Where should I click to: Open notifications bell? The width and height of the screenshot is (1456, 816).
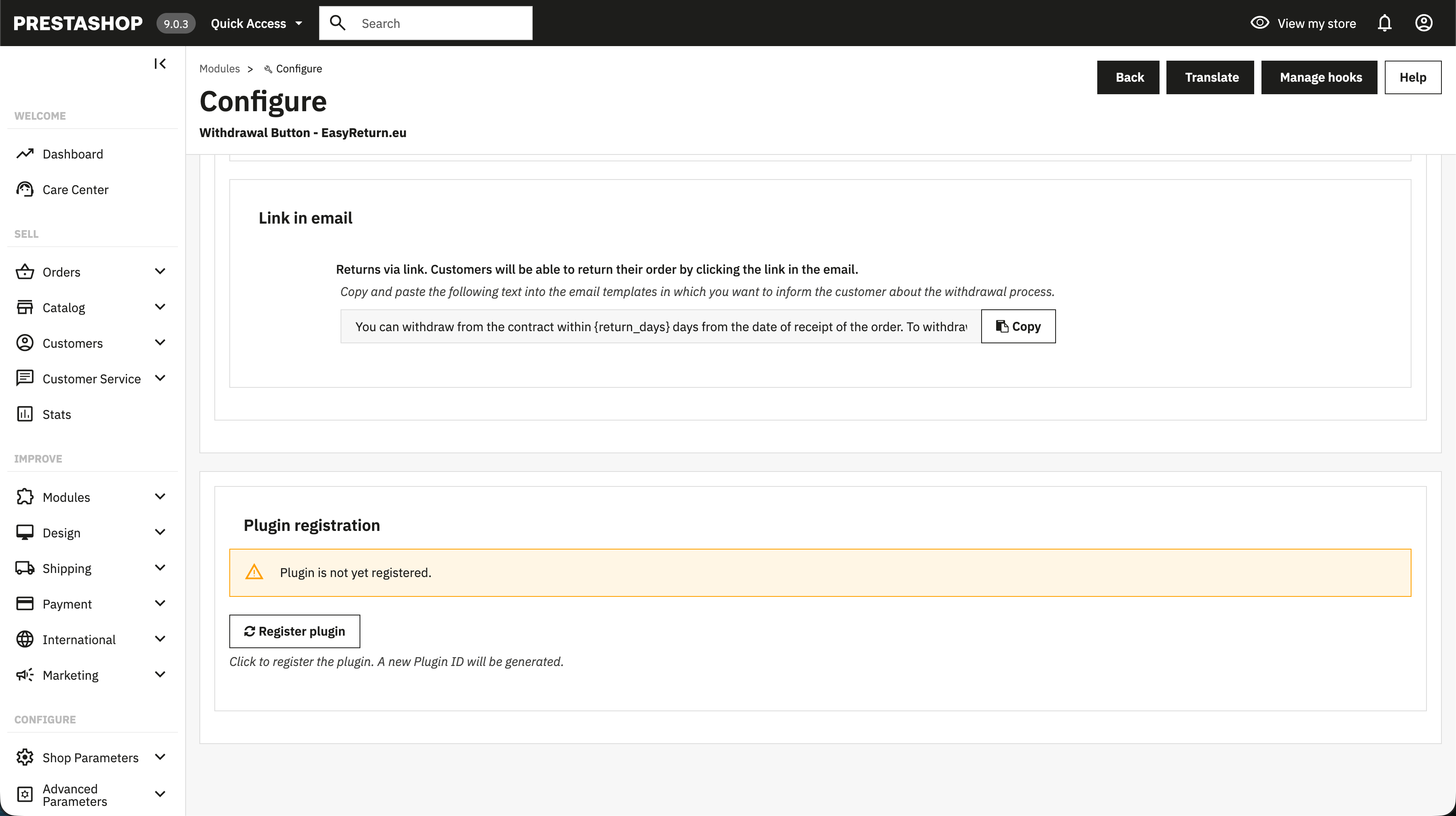tap(1384, 23)
